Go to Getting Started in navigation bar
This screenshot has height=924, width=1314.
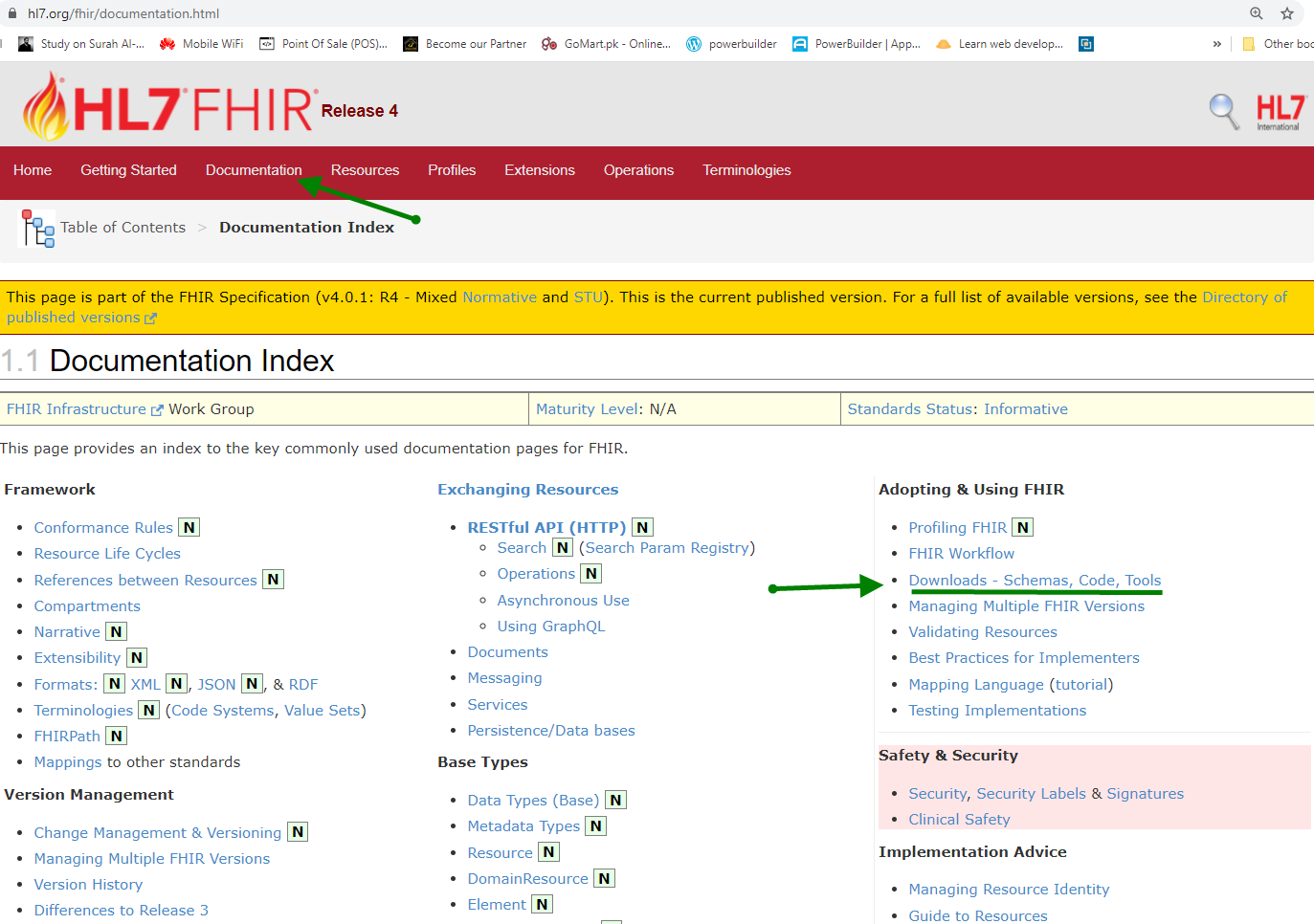pos(128,170)
